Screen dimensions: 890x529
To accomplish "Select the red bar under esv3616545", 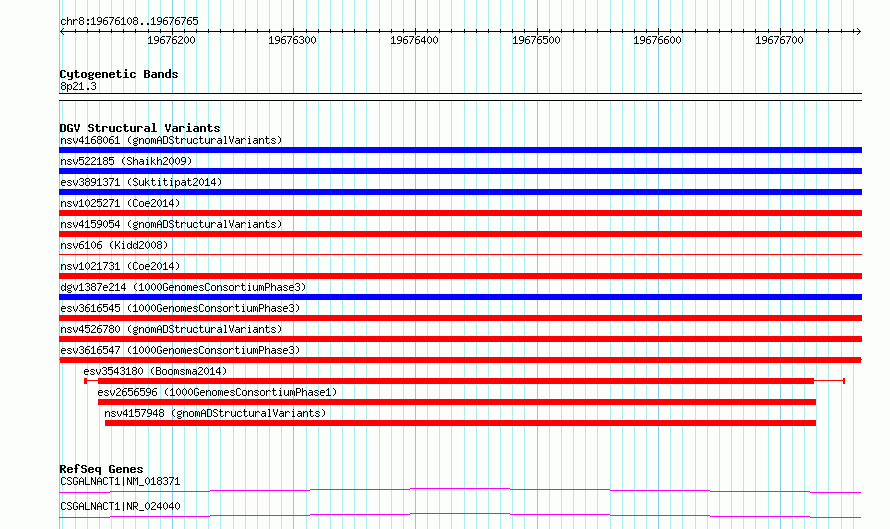I will click(x=460, y=318).
